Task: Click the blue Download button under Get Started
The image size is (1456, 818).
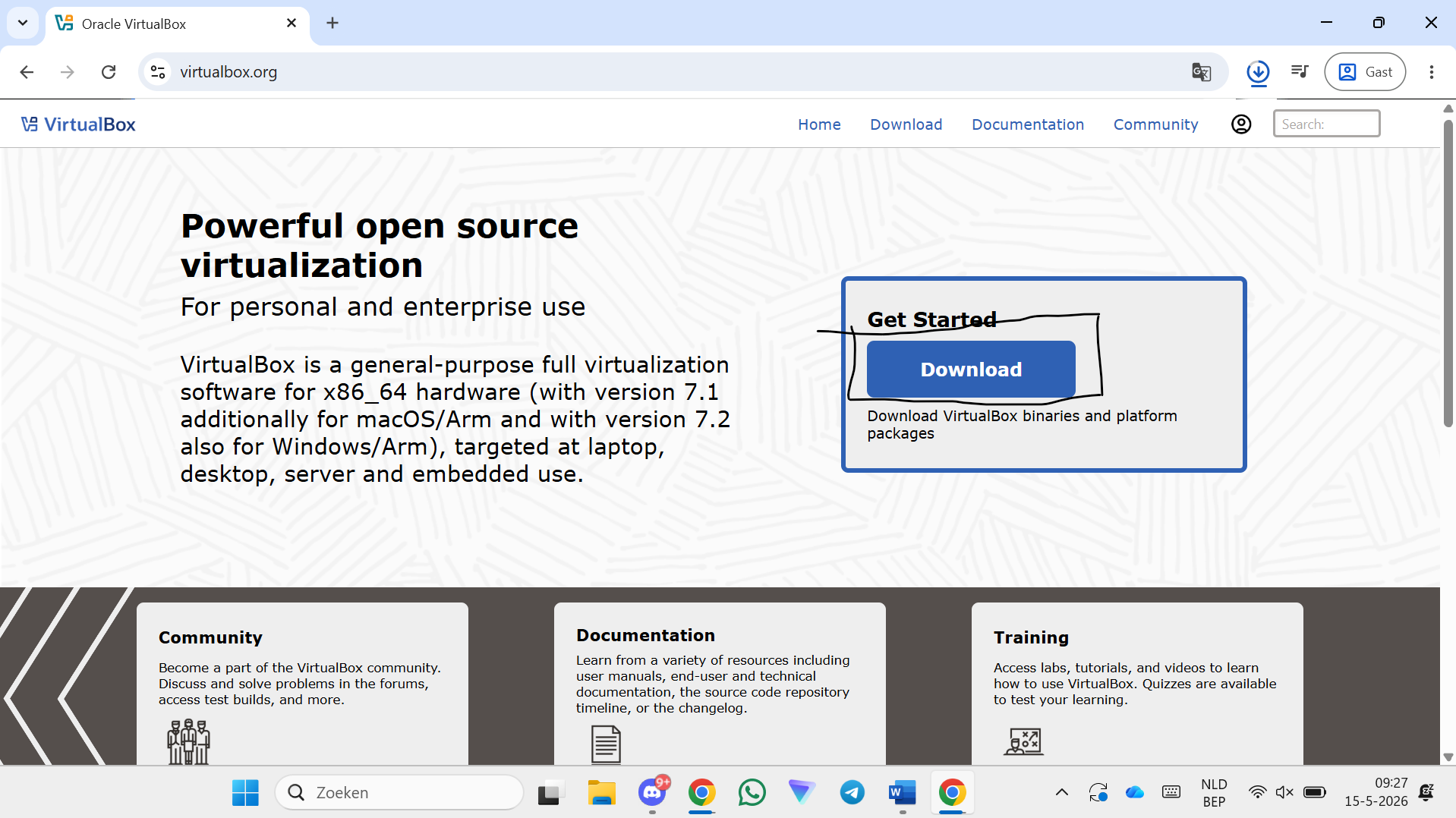Action: click(x=971, y=370)
